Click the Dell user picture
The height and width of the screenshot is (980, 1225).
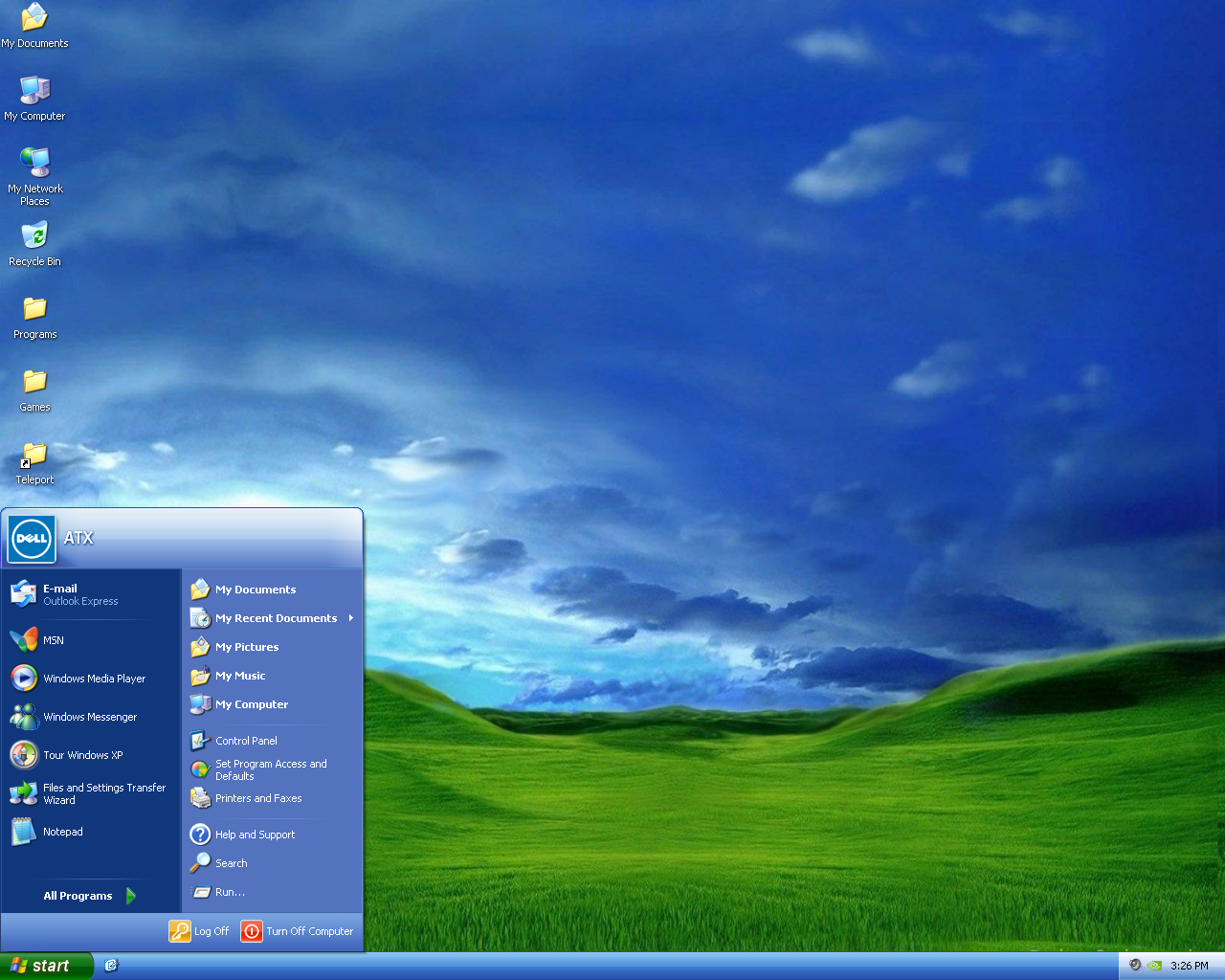[32, 538]
